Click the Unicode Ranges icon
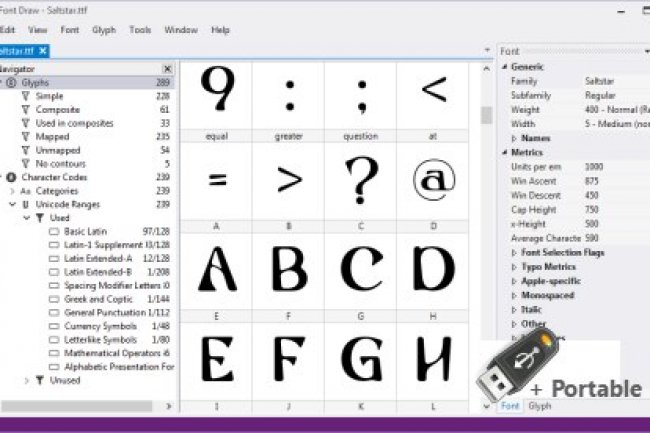This screenshot has height=433, width=650. point(25,204)
